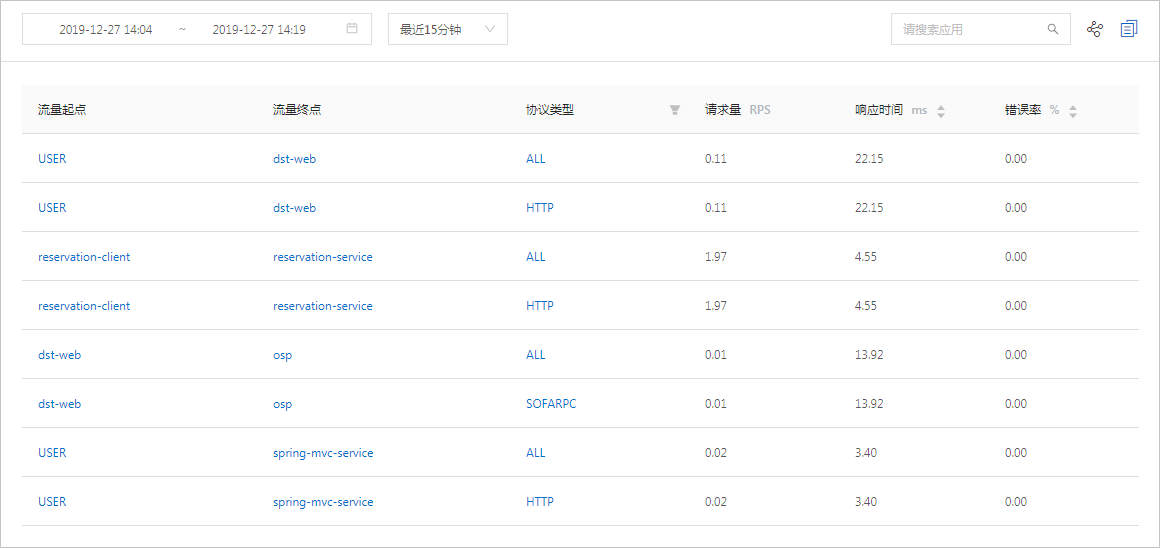Select request value 1.97 in reservation-service ALL row
Screen dimensions: 1160x548
pyautogui.click(x=716, y=257)
